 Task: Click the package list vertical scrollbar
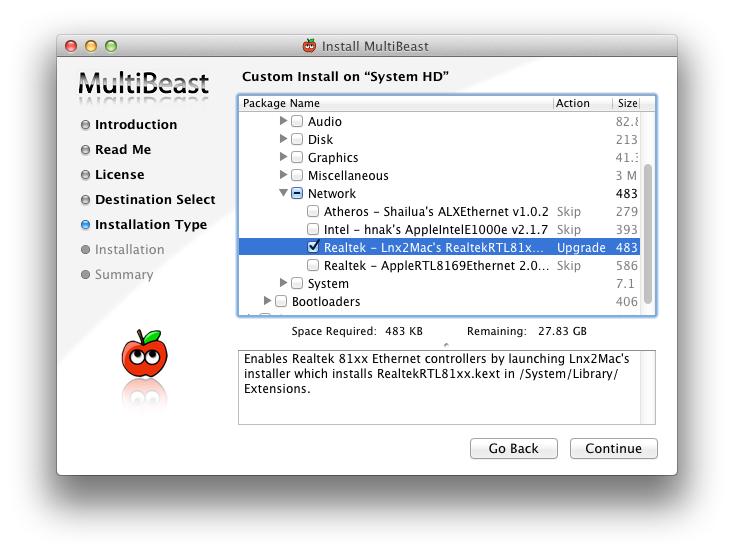click(648, 233)
